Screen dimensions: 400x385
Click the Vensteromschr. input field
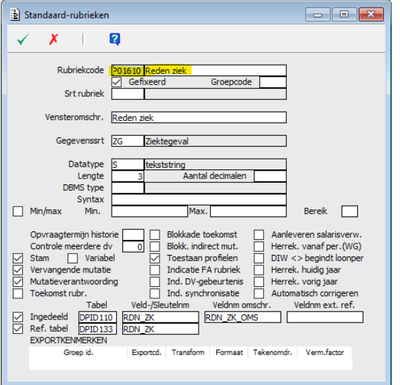pyautogui.click(x=199, y=117)
